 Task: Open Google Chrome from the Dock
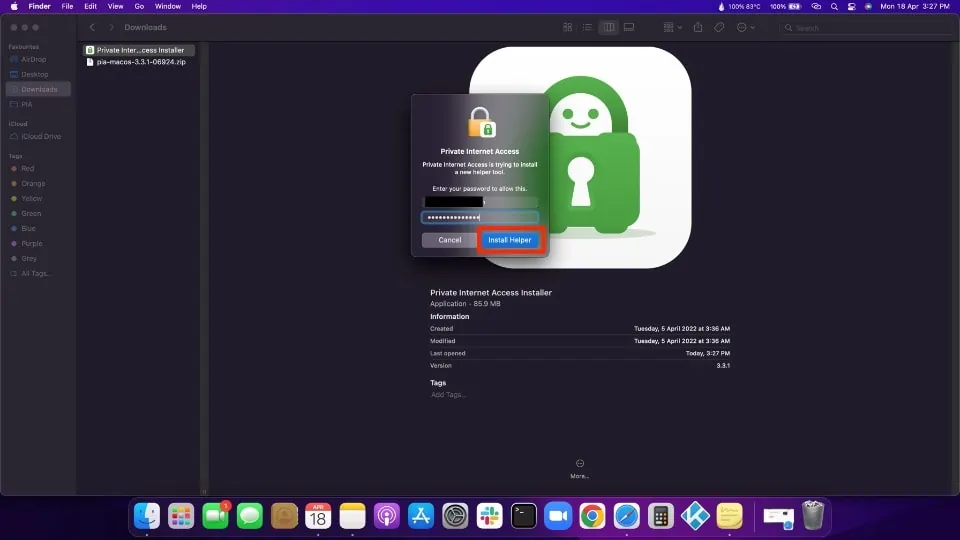point(593,516)
